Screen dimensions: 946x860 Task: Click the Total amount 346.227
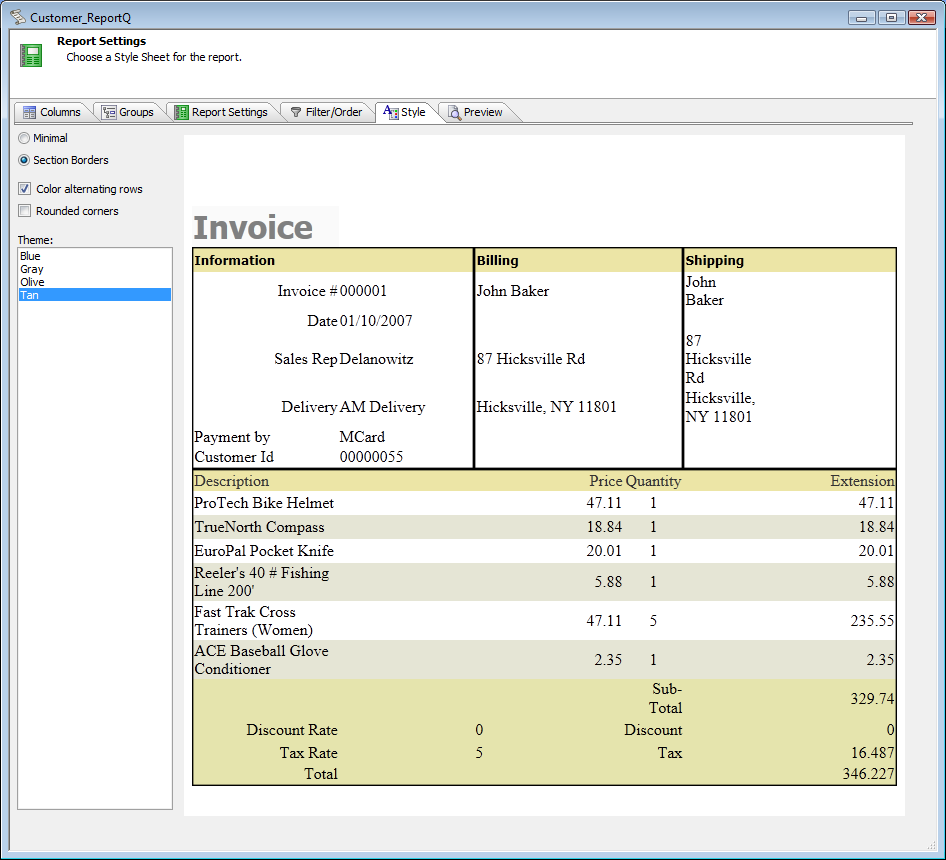pos(869,774)
